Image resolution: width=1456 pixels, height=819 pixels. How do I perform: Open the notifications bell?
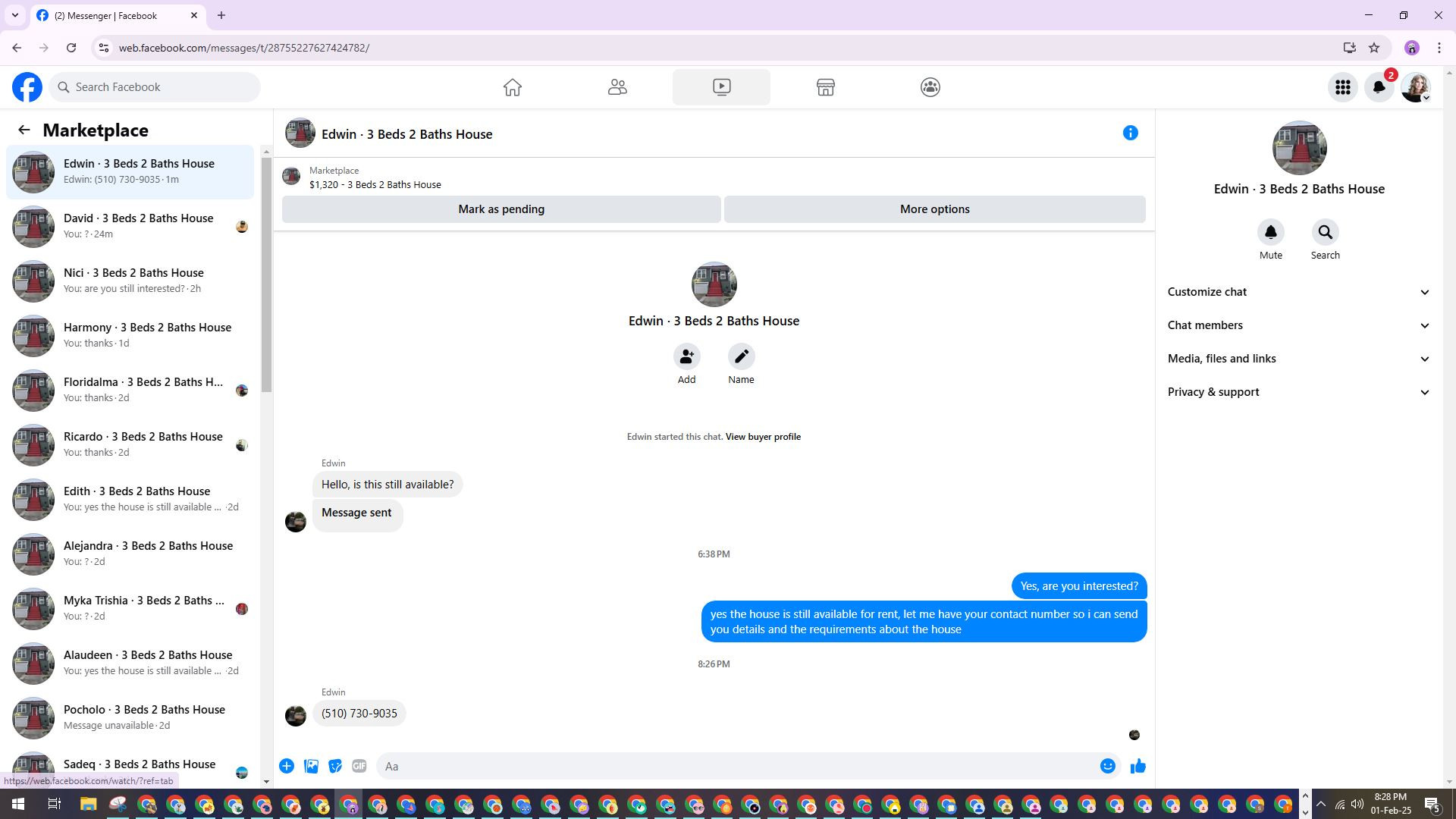tap(1379, 87)
